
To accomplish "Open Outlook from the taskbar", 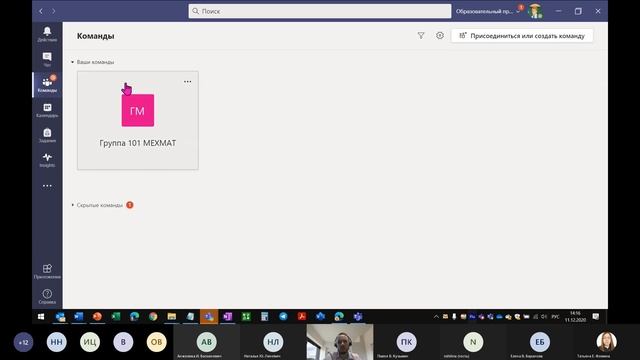I will click(x=60, y=317).
